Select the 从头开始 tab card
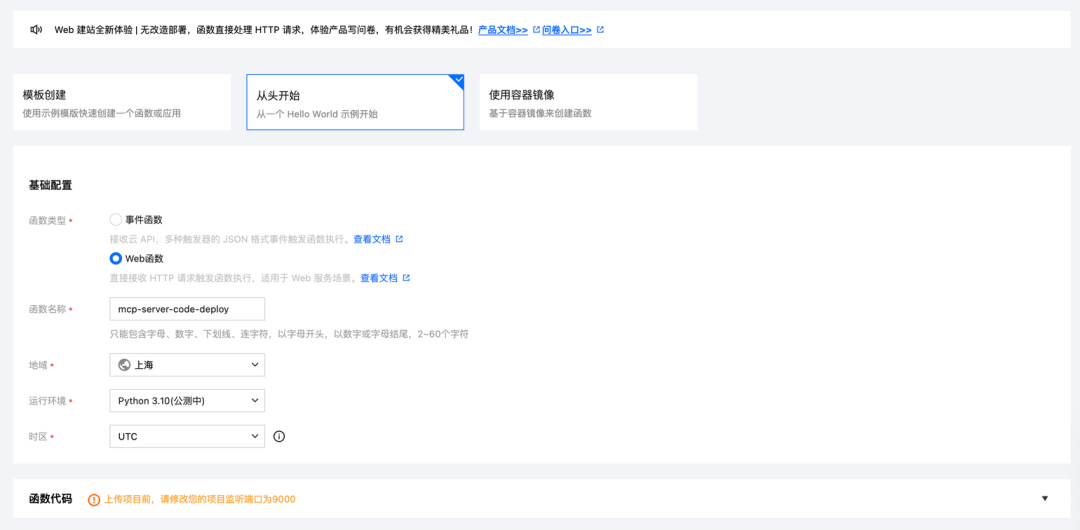The width and height of the screenshot is (1080, 530). [x=355, y=102]
